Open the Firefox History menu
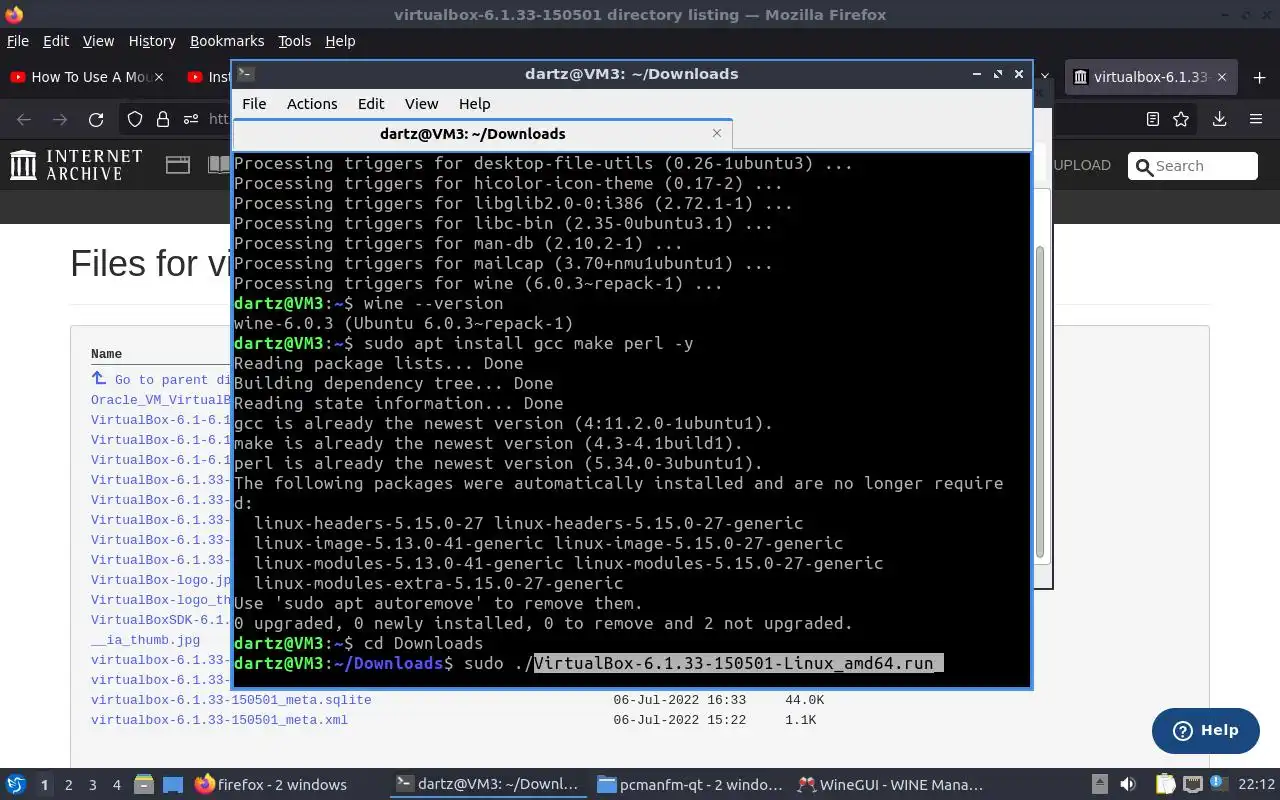This screenshot has height=800, width=1280. pos(152,41)
